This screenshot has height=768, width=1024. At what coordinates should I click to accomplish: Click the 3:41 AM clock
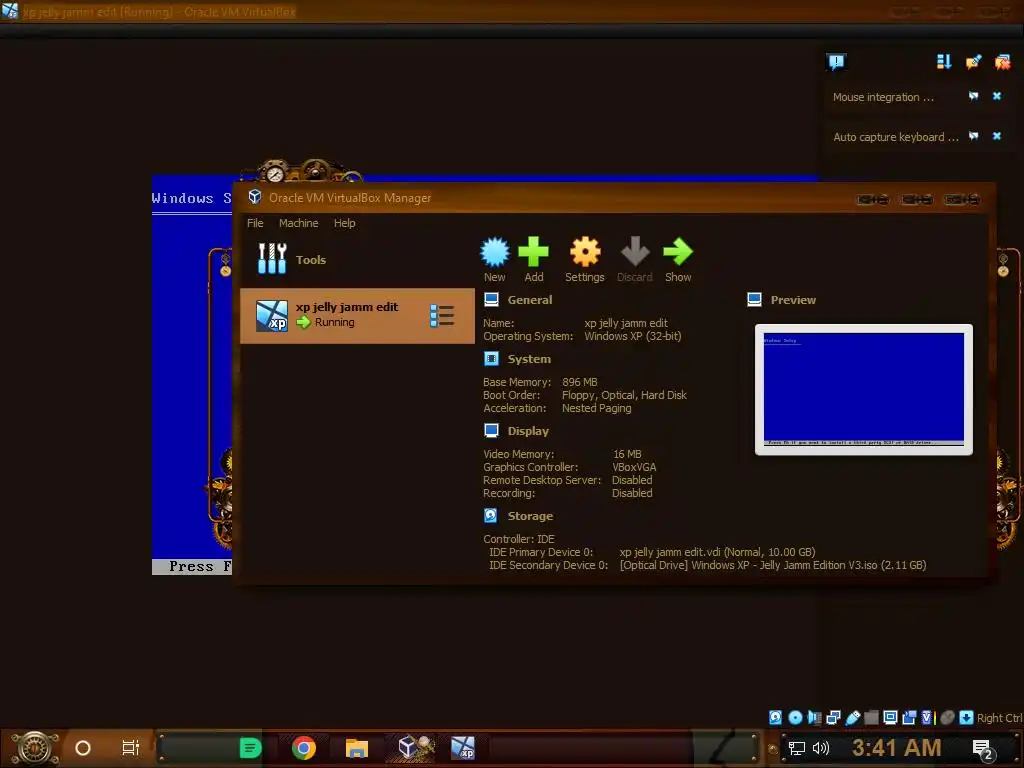pyautogui.click(x=896, y=747)
